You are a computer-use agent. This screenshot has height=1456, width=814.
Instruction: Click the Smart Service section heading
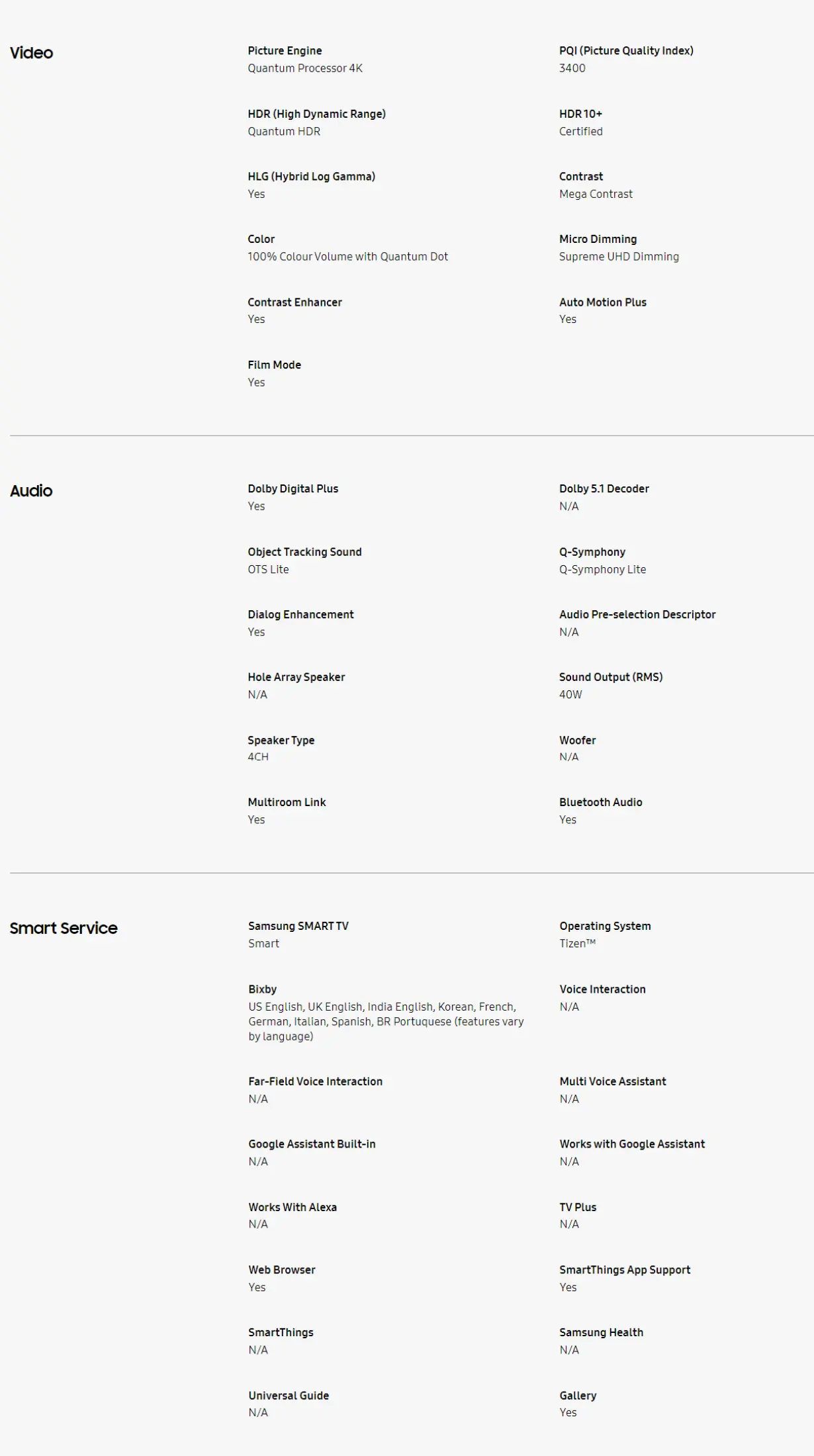pyautogui.click(x=64, y=929)
